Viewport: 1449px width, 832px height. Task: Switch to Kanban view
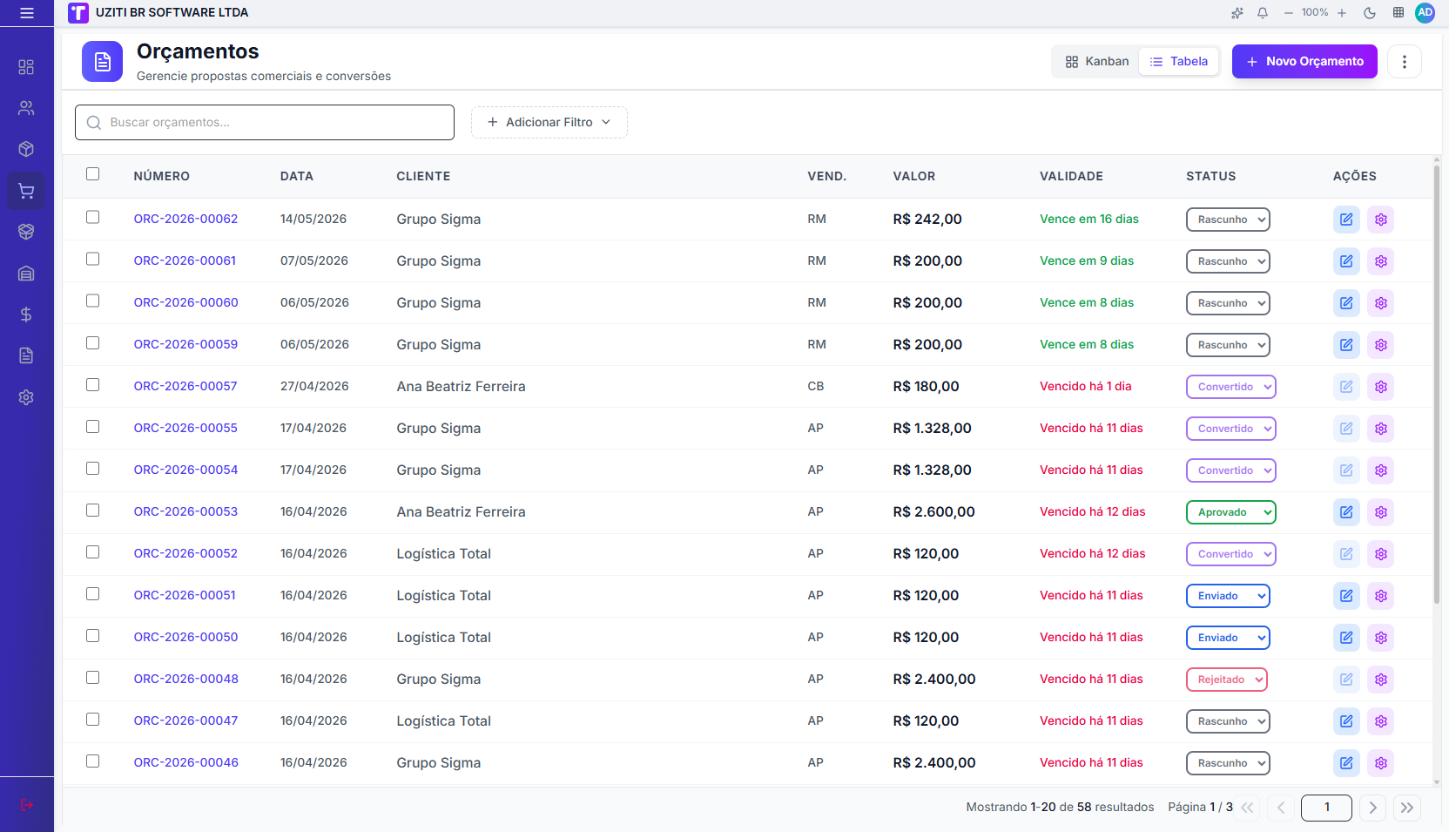pos(1097,61)
